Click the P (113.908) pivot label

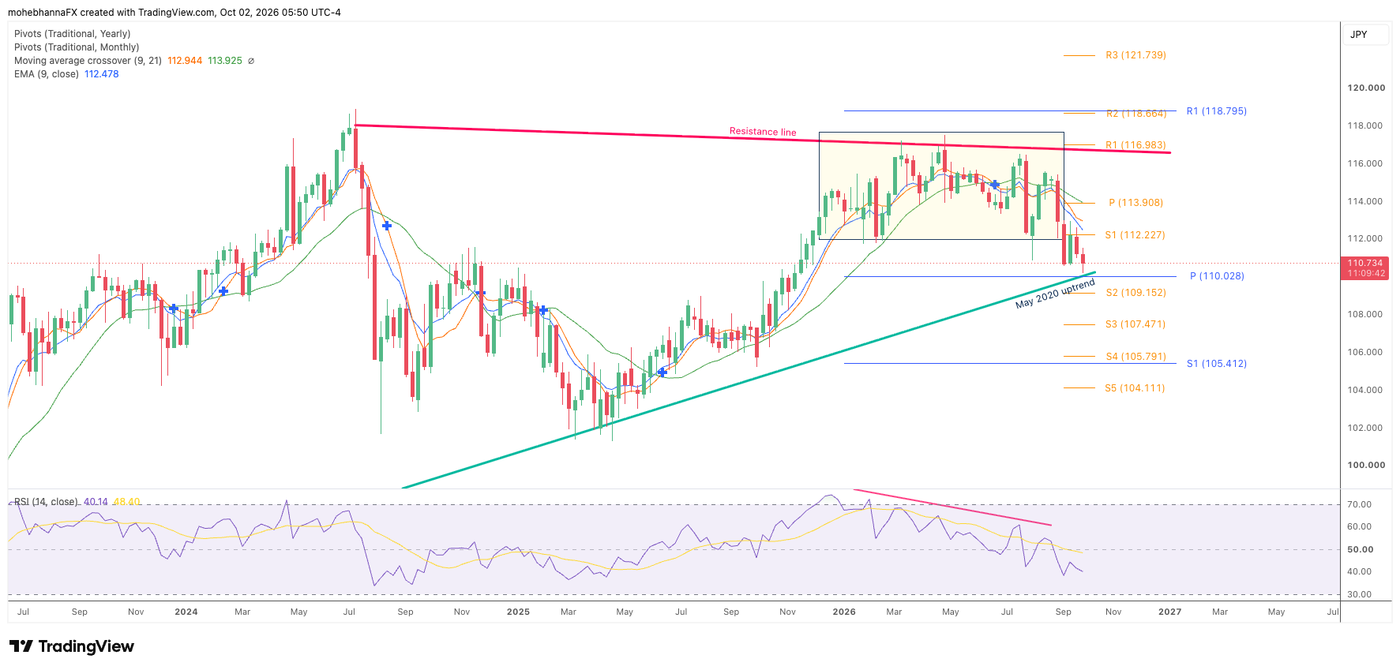(1136, 202)
